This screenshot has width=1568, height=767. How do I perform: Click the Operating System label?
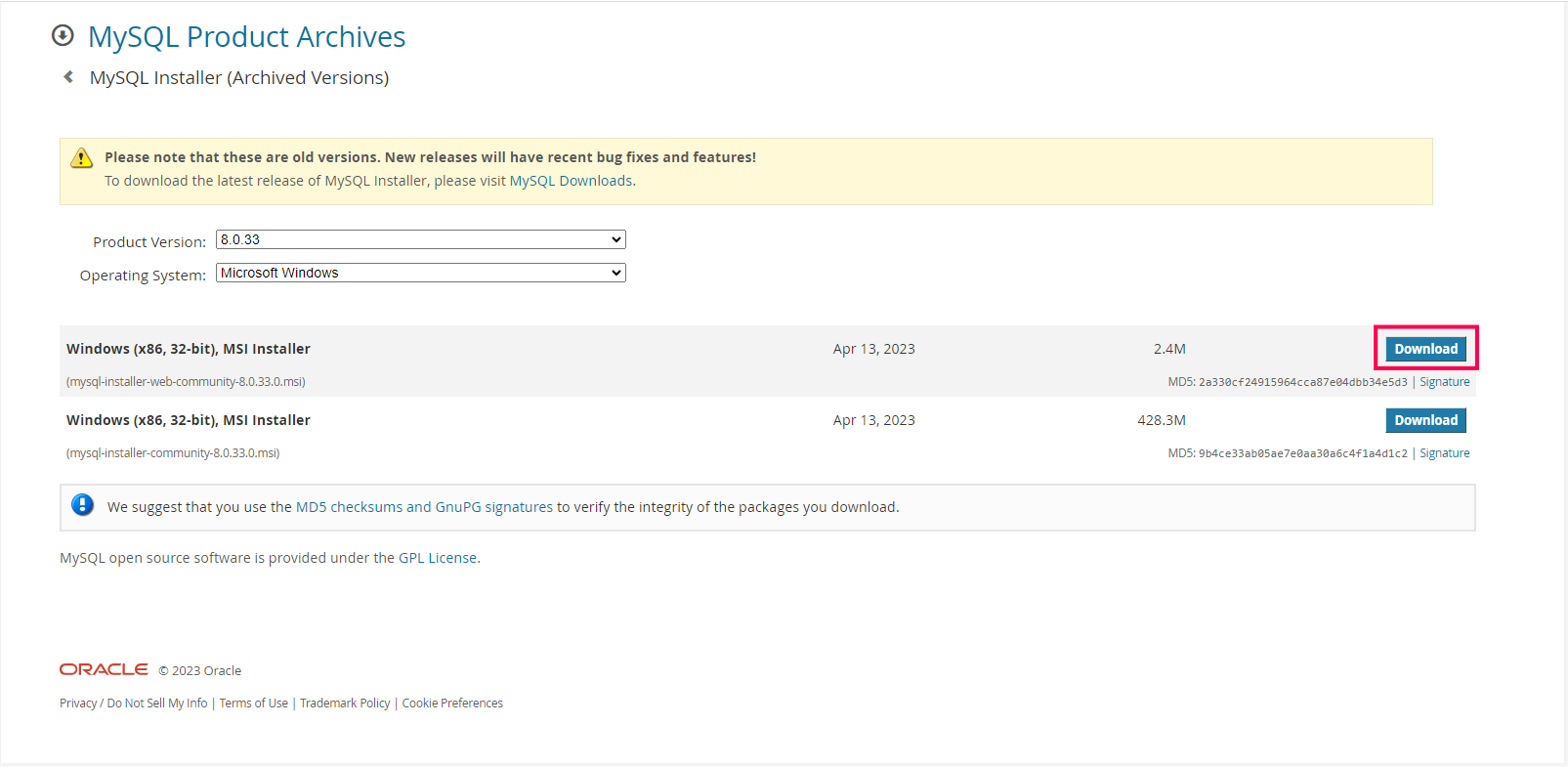coord(143,276)
